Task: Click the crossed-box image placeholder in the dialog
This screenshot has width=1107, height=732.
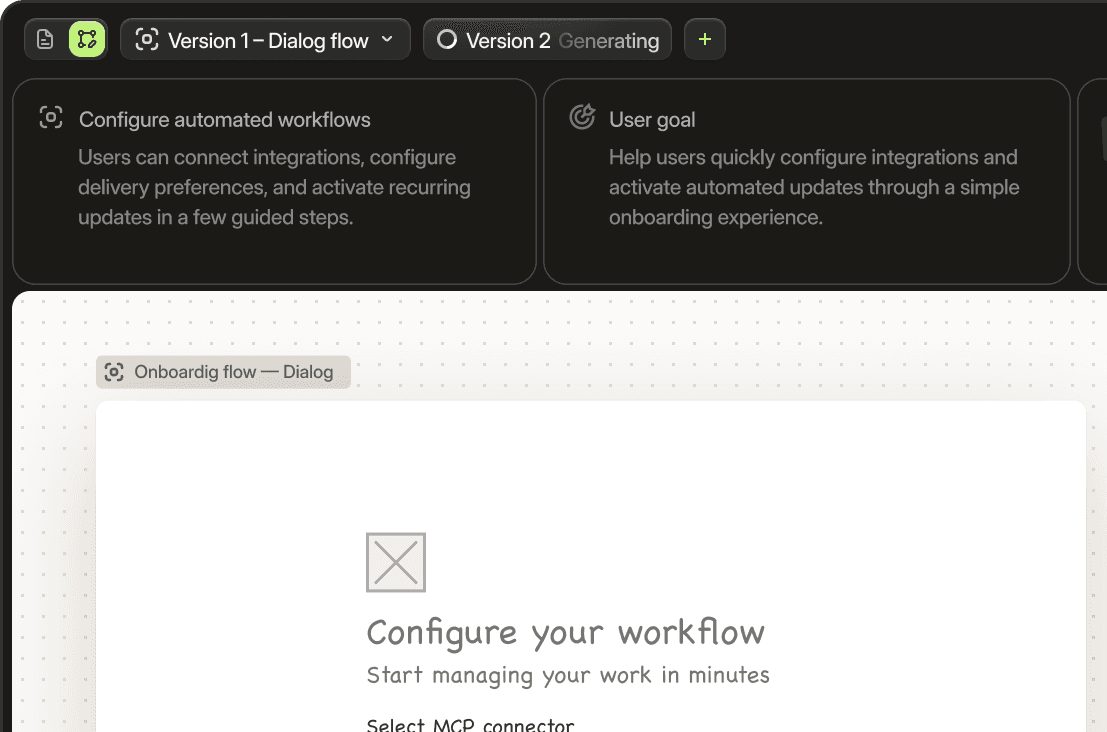Action: 396,563
